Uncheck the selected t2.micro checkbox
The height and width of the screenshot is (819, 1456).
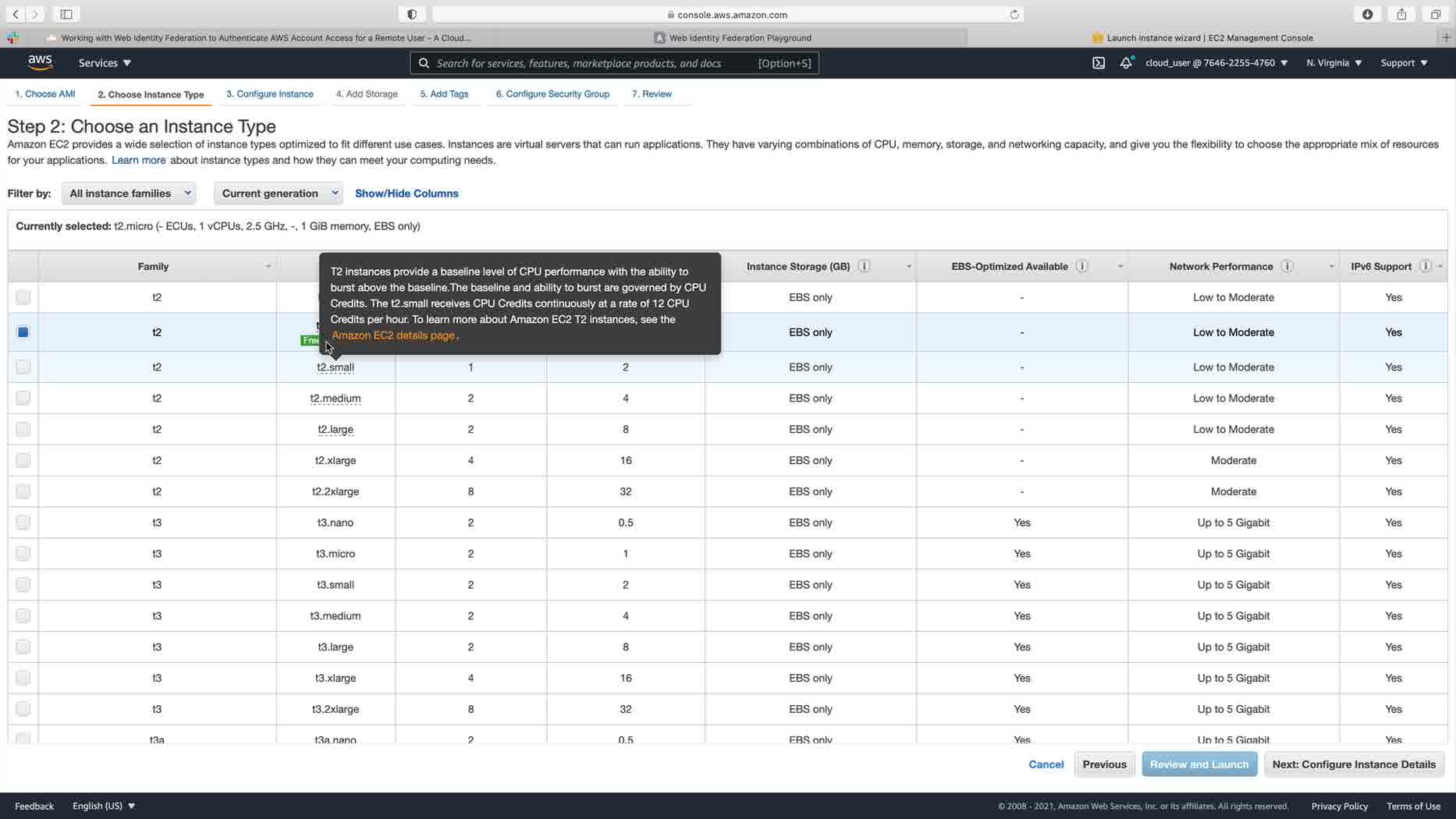[23, 332]
